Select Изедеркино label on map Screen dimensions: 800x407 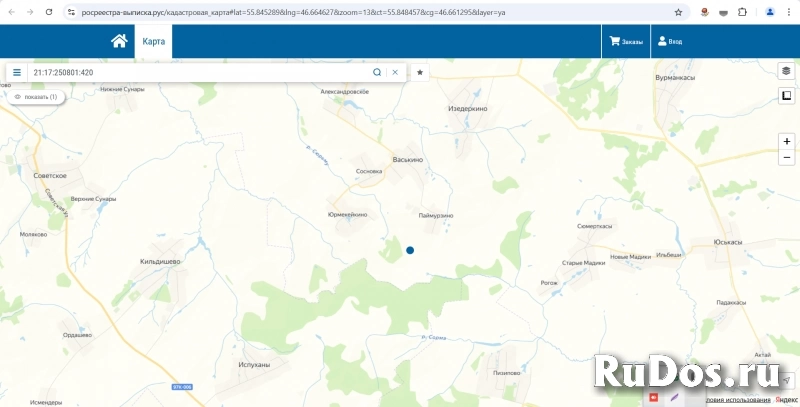pos(467,109)
